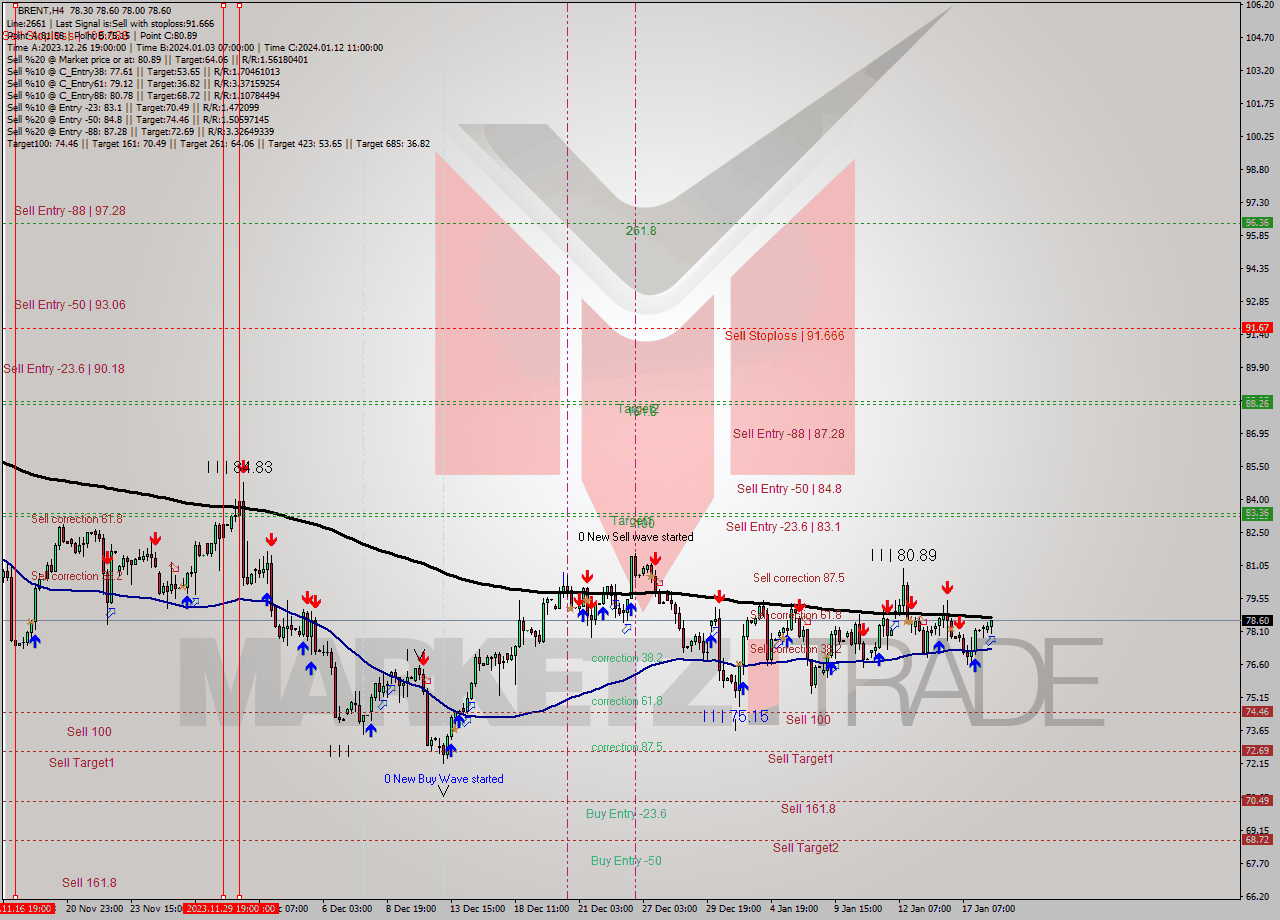Click the '12 Jan 07:00' time axis label
This screenshot has width=1280, height=920.
point(923,909)
